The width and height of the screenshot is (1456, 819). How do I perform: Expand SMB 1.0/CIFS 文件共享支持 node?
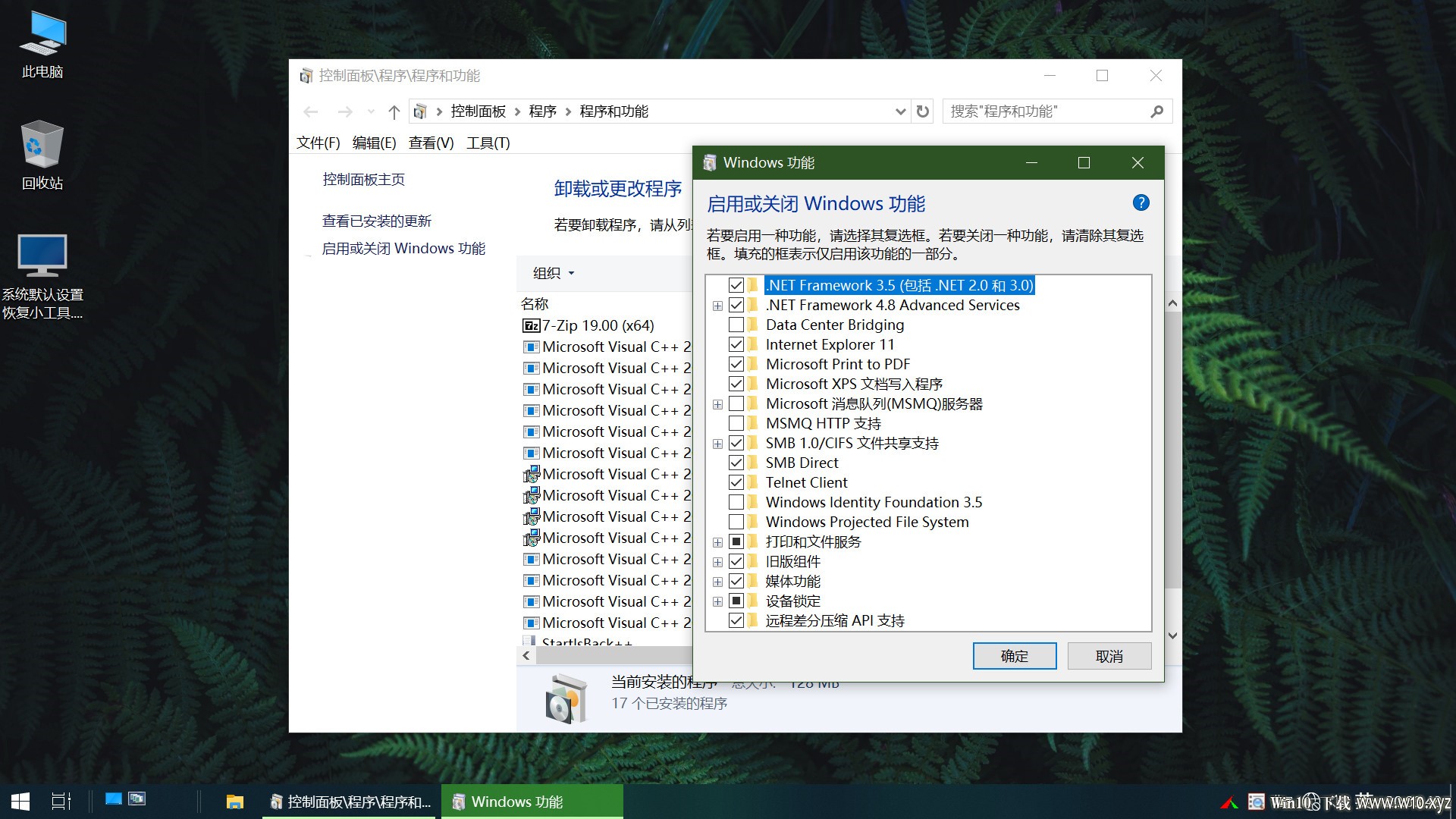pos(717,444)
